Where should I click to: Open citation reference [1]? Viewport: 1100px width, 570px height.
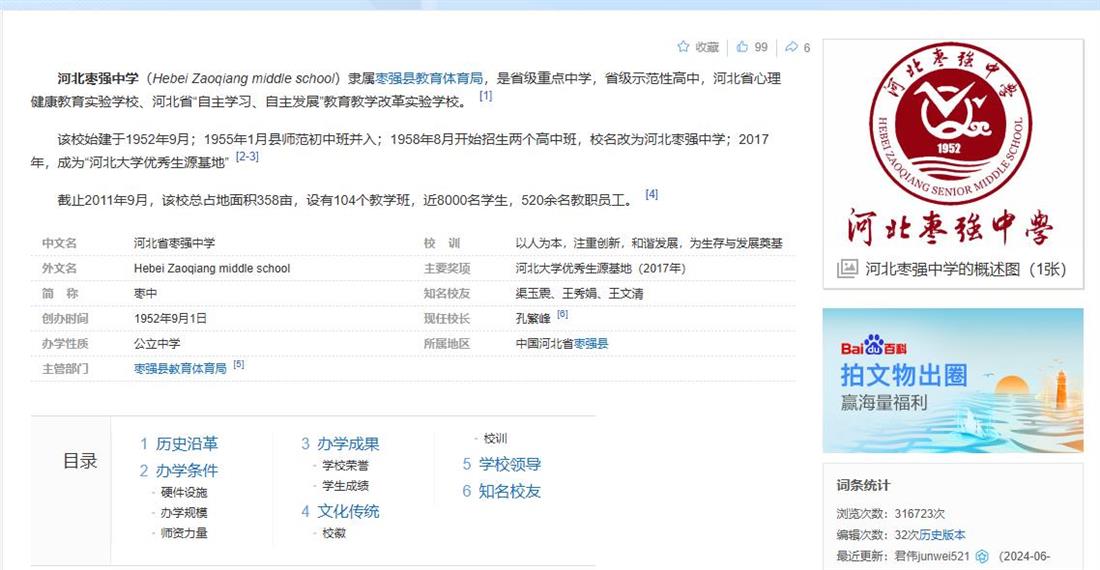pos(485,95)
